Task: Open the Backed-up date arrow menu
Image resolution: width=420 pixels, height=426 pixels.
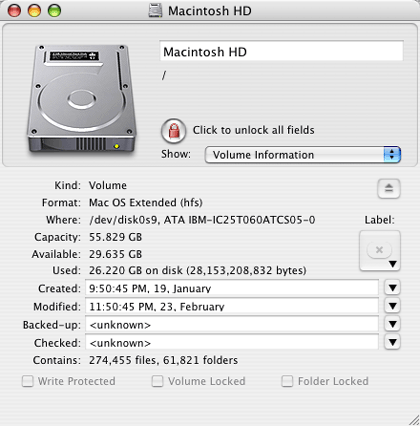Action: coord(392,324)
